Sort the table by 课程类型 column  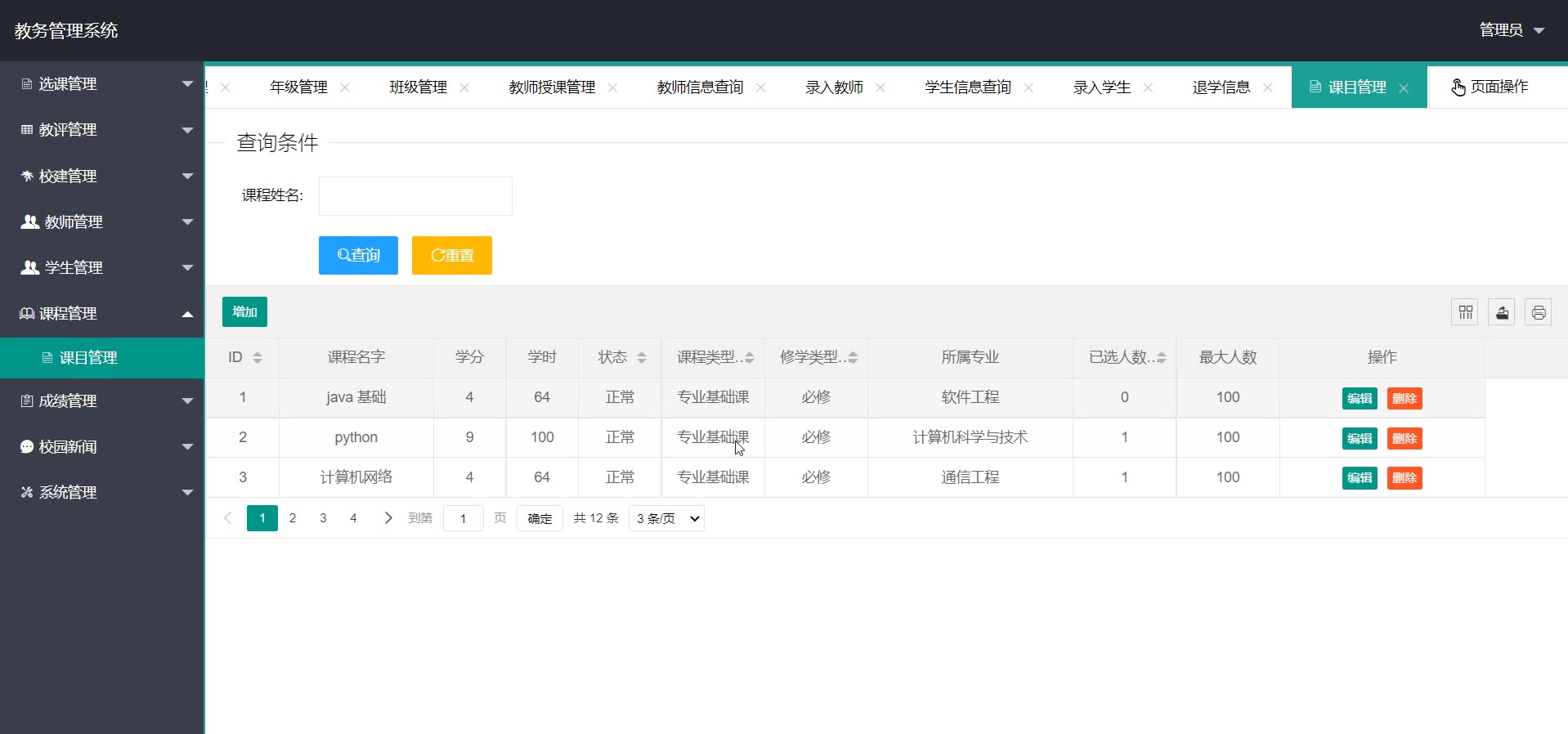[750, 358]
